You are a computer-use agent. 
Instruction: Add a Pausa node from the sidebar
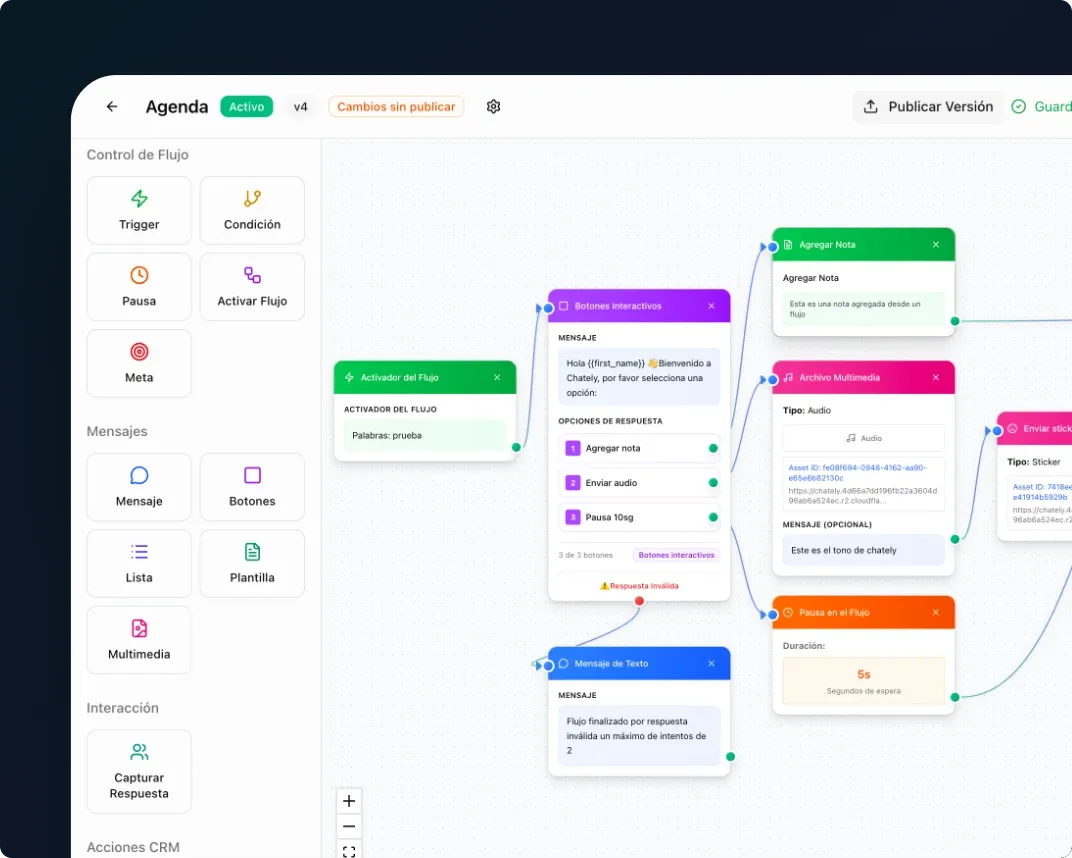(139, 287)
